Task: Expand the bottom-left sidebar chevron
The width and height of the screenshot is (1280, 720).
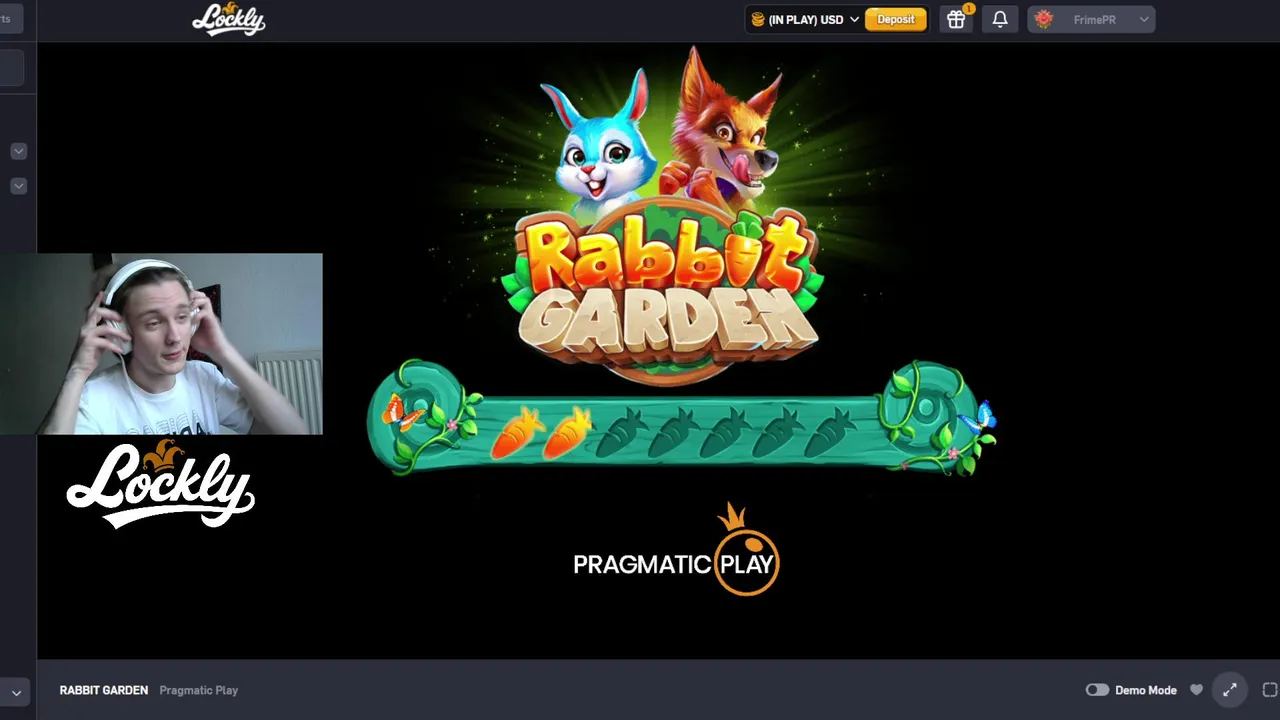Action: coord(16,692)
